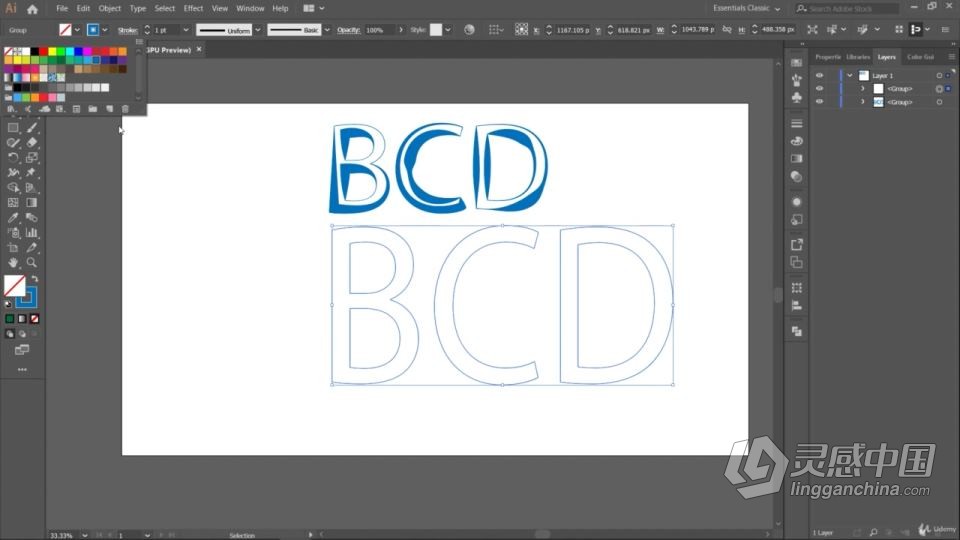Viewport: 960px width, 540px height.
Task: Click Change Screen Mode icon
Action: (22, 350)
